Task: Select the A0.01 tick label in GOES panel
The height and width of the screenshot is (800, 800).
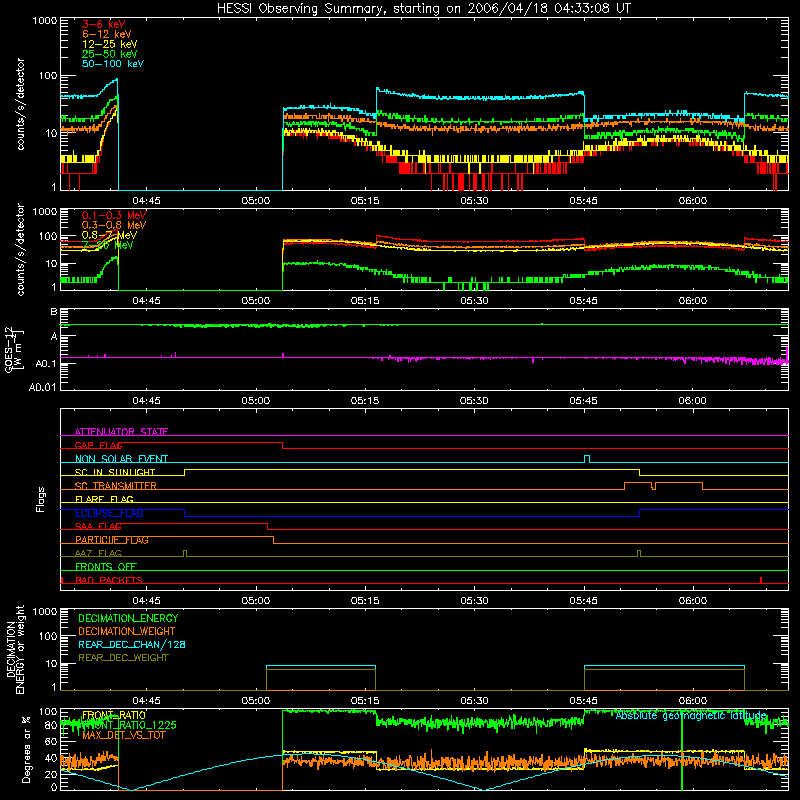Action: point(43,387)
